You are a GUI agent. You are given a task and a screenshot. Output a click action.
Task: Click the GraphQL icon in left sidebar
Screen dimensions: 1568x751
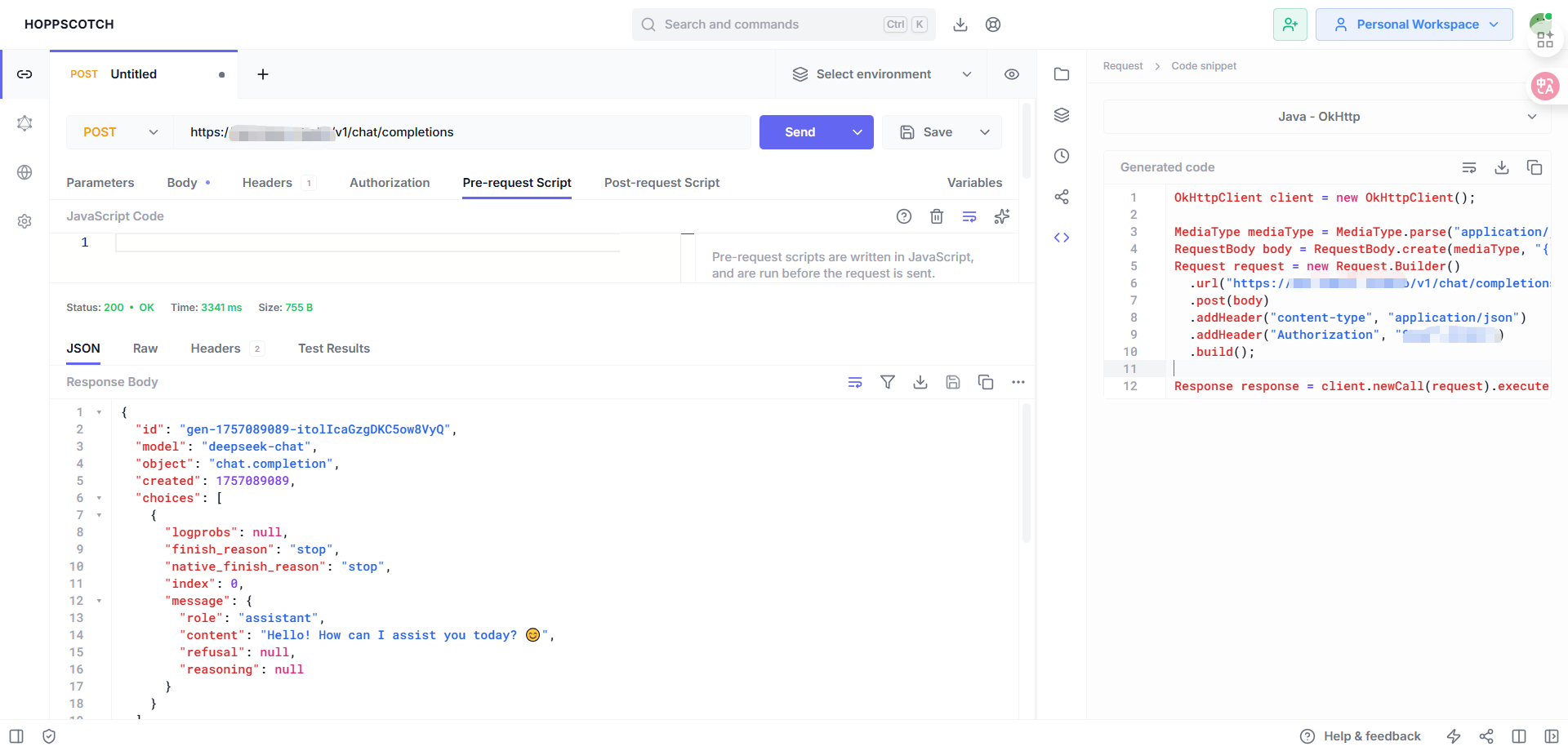pyautogui.click(x=24, y=123)
